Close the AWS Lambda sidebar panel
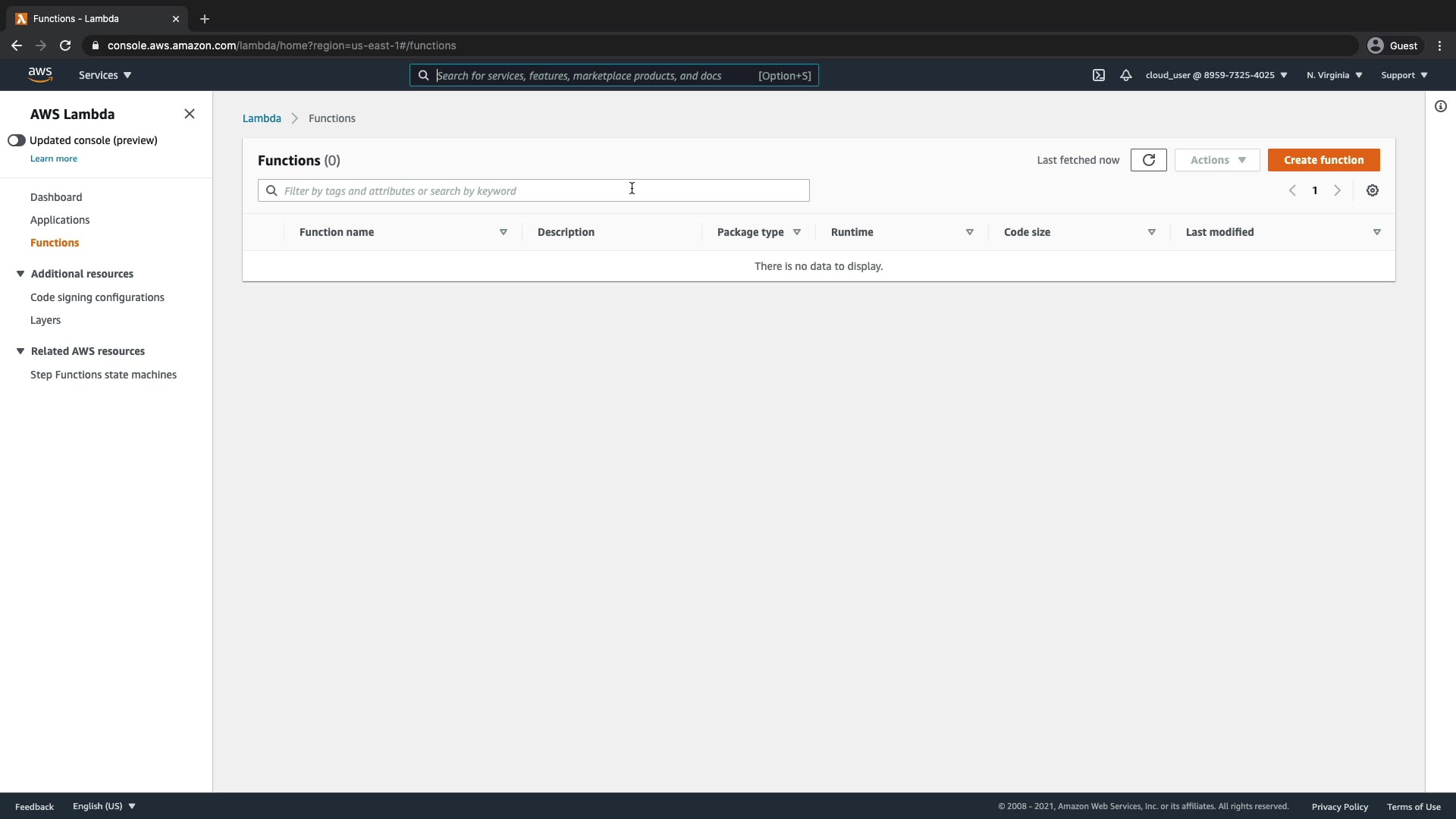This screenshot has width=1456, height=819. point(190,114)
